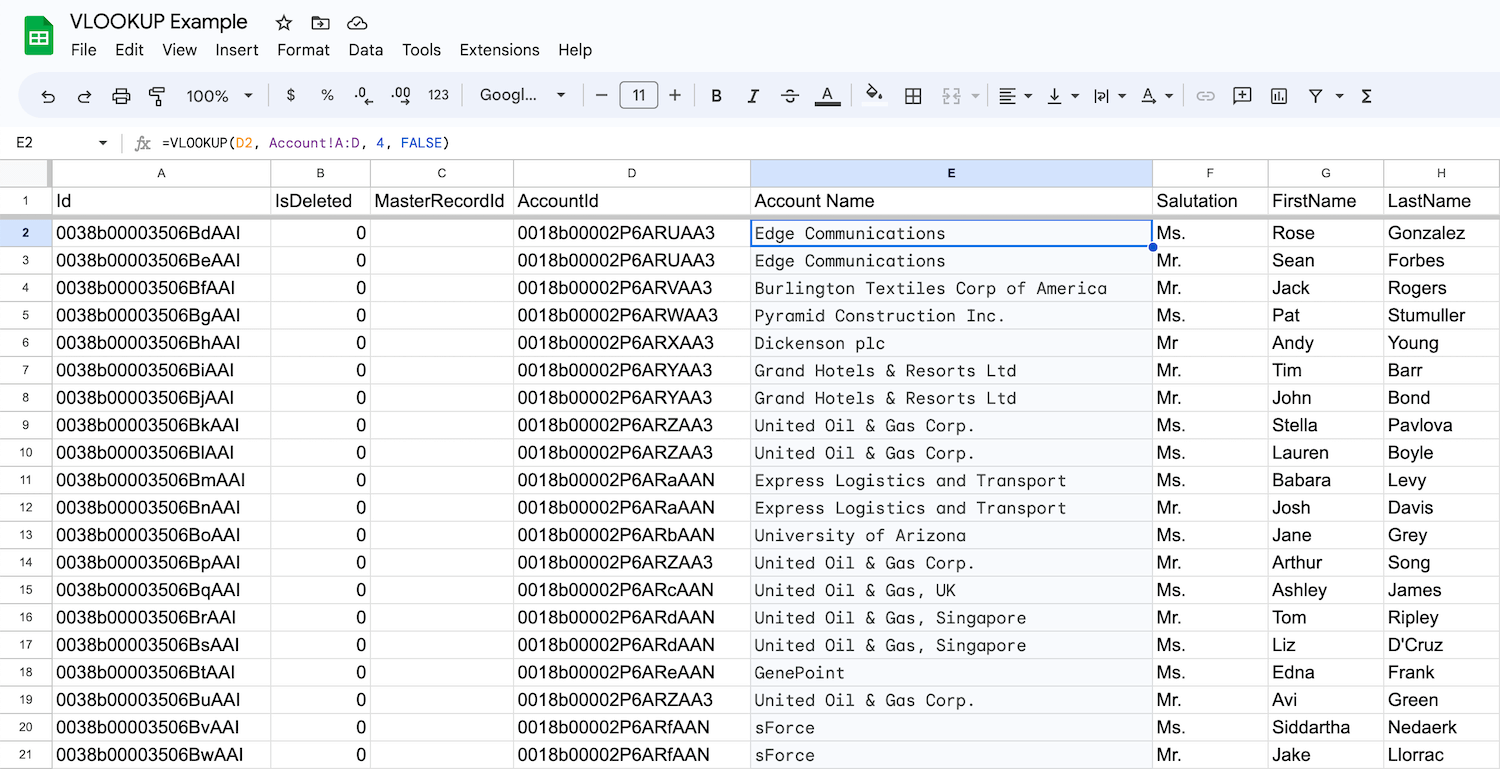Select column E header
1500x769 pixels.
(x=951, y=173)
